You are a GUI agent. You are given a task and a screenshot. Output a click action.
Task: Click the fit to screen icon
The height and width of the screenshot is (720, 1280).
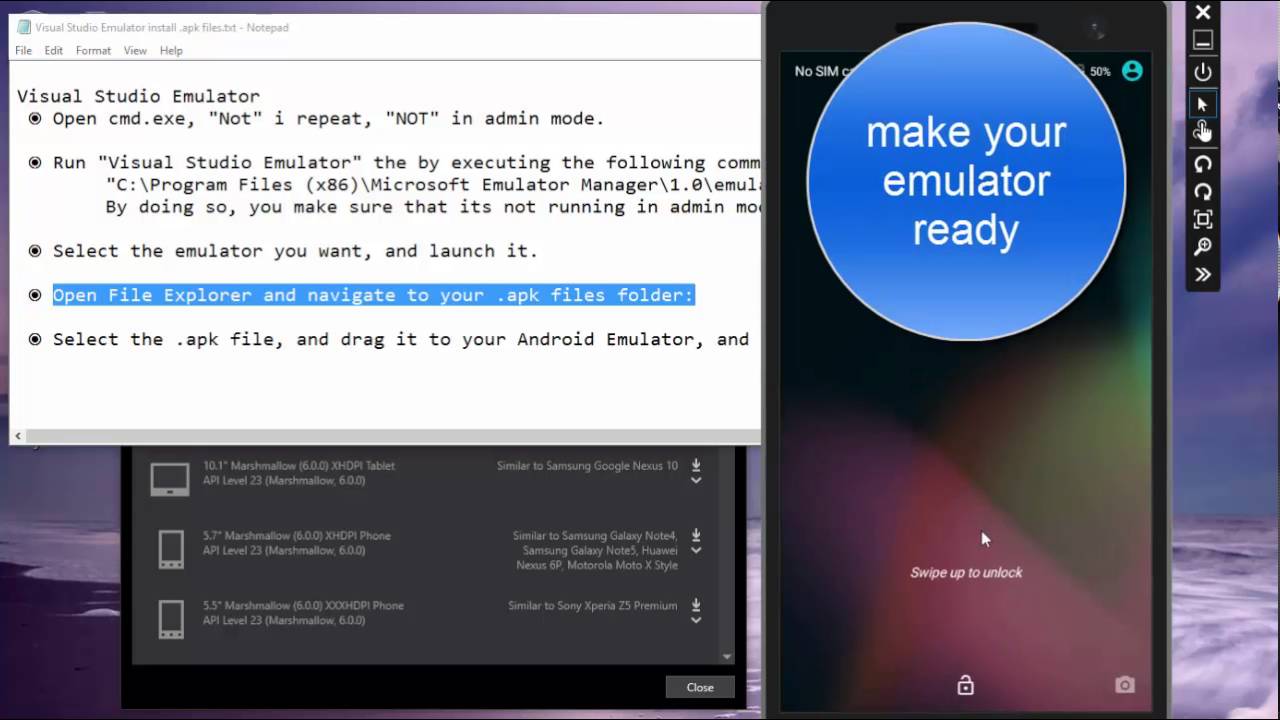(1203, 219)
